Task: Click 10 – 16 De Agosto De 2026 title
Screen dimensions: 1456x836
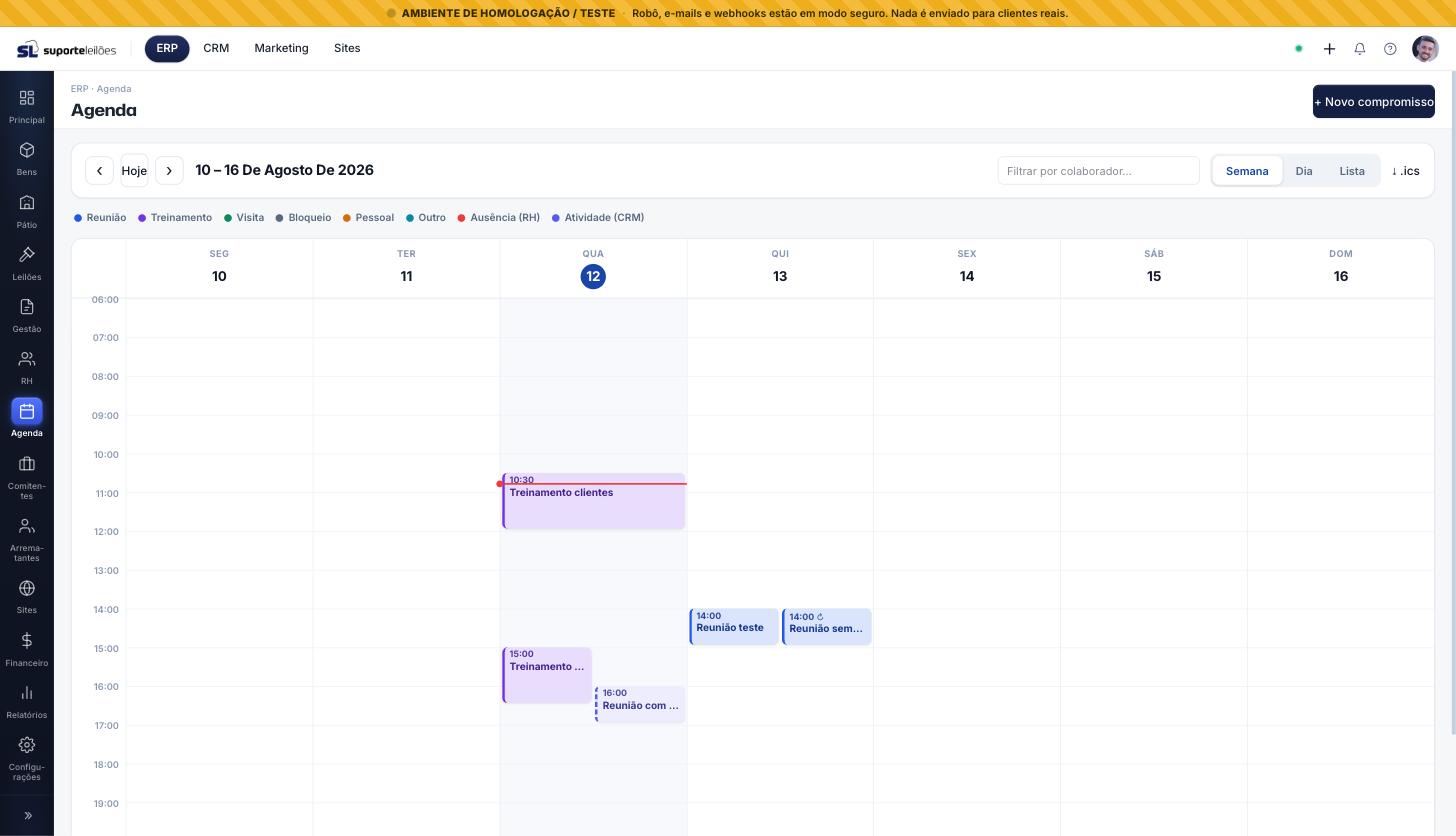Action: click(284, 170)
